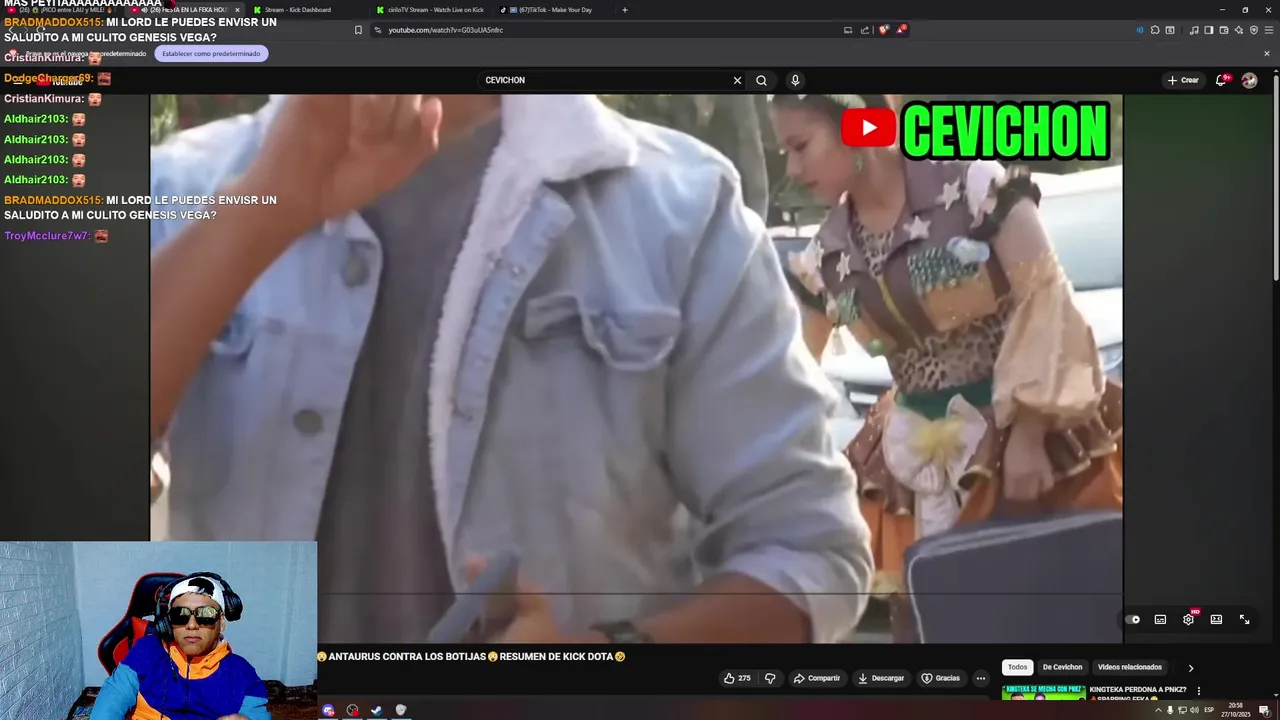
Task: Click the Descargar download button
Action: (x=881, y=678)
